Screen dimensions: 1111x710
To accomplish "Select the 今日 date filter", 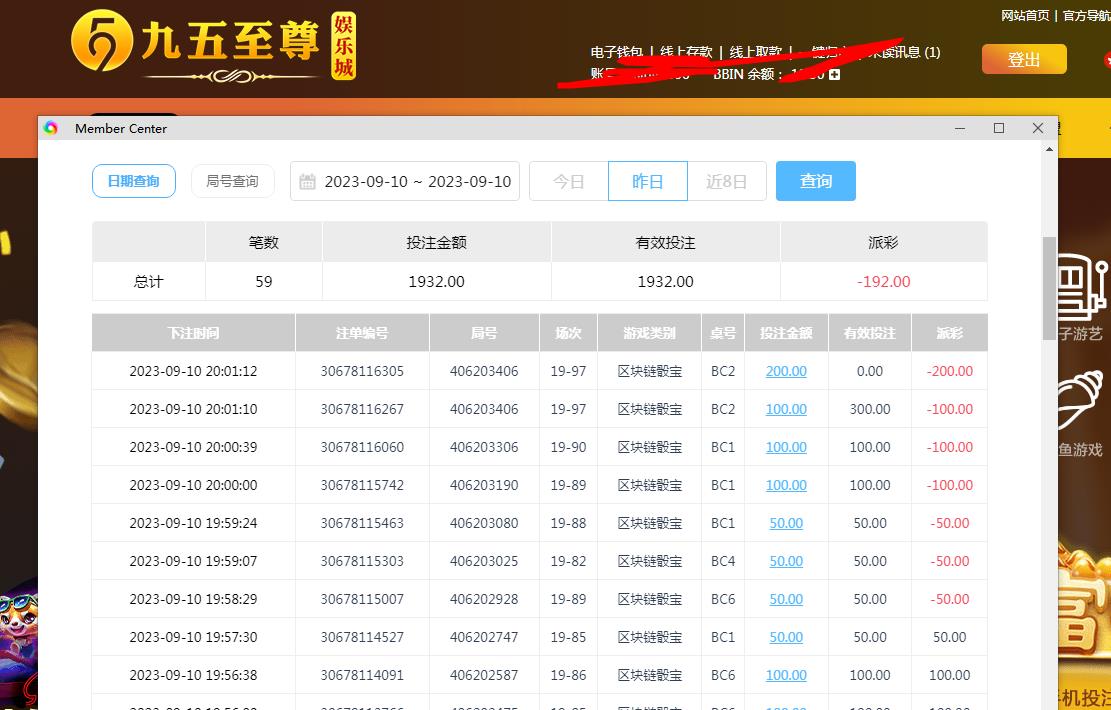I will (568, 181).
